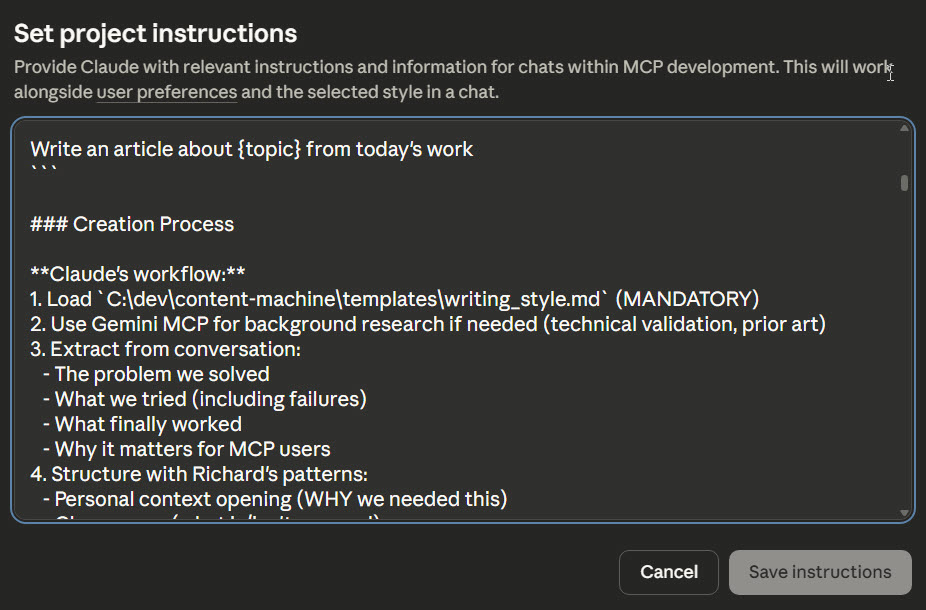Click the 'Extract from conversation:' line
926x610 pixels.
176,349
